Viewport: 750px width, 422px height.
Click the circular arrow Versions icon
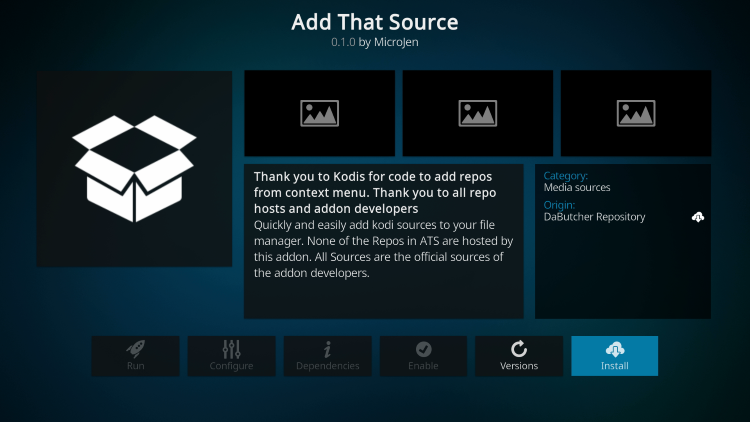click(x=519, y=348)
